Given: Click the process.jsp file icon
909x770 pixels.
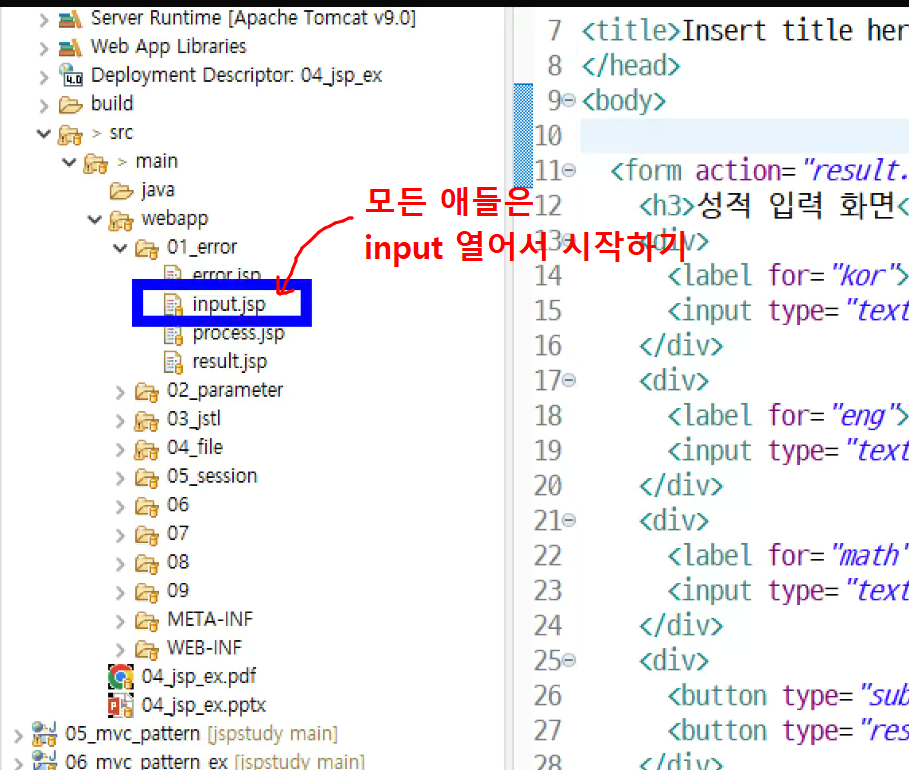Looking at the screenshot, I should (x=173, y=334).
